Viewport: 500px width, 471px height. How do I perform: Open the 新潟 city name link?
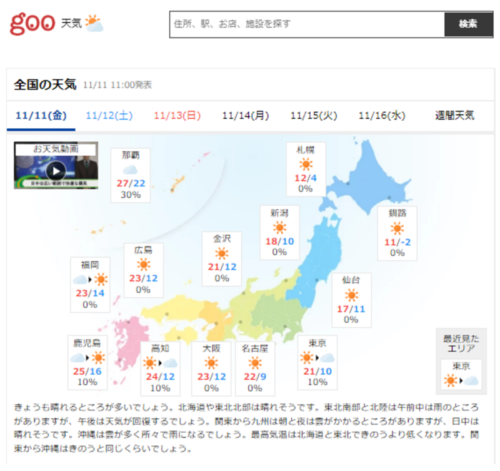(279, 213)
